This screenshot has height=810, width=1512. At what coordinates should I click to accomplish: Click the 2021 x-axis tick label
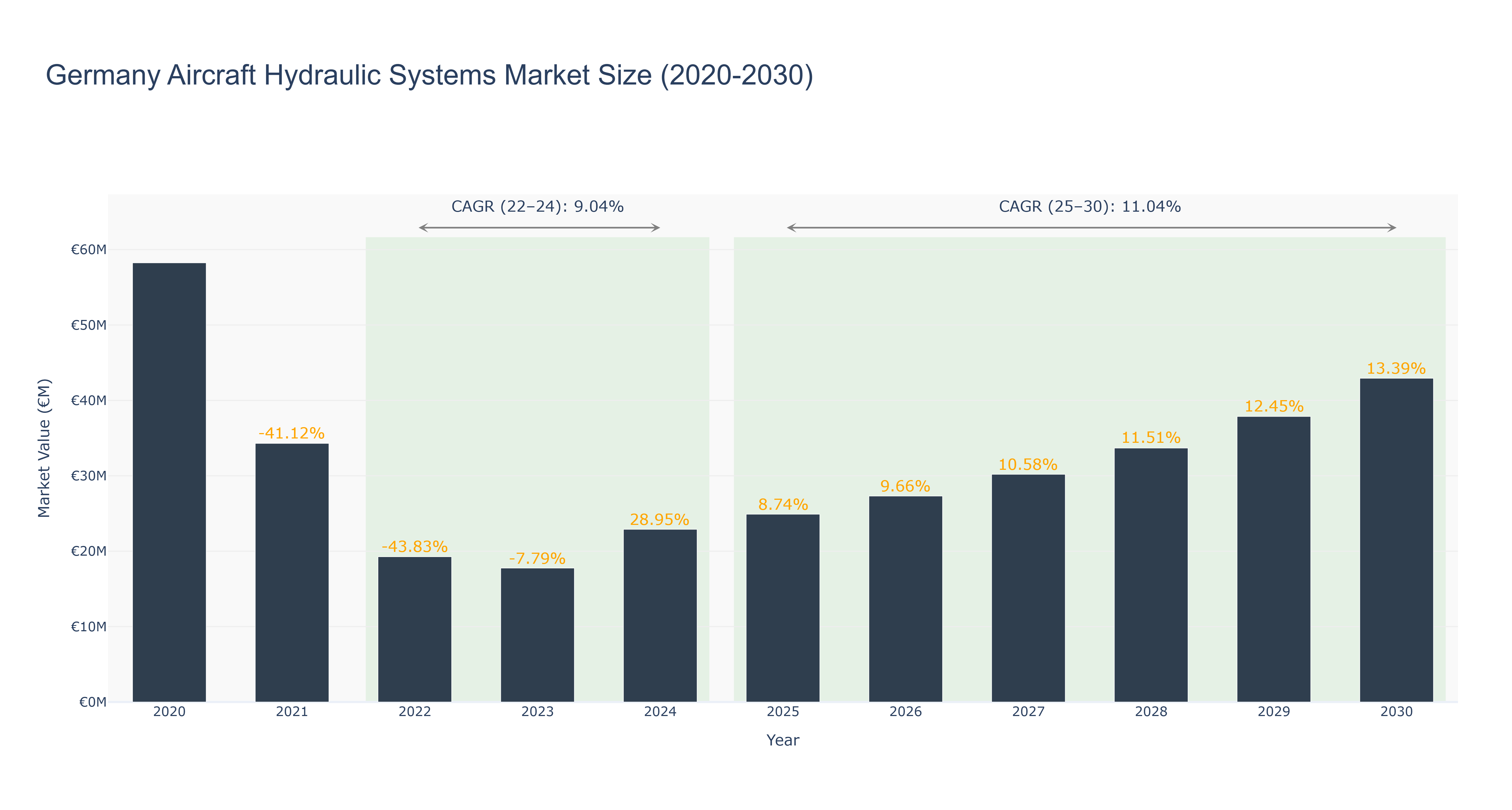[292, 712]
